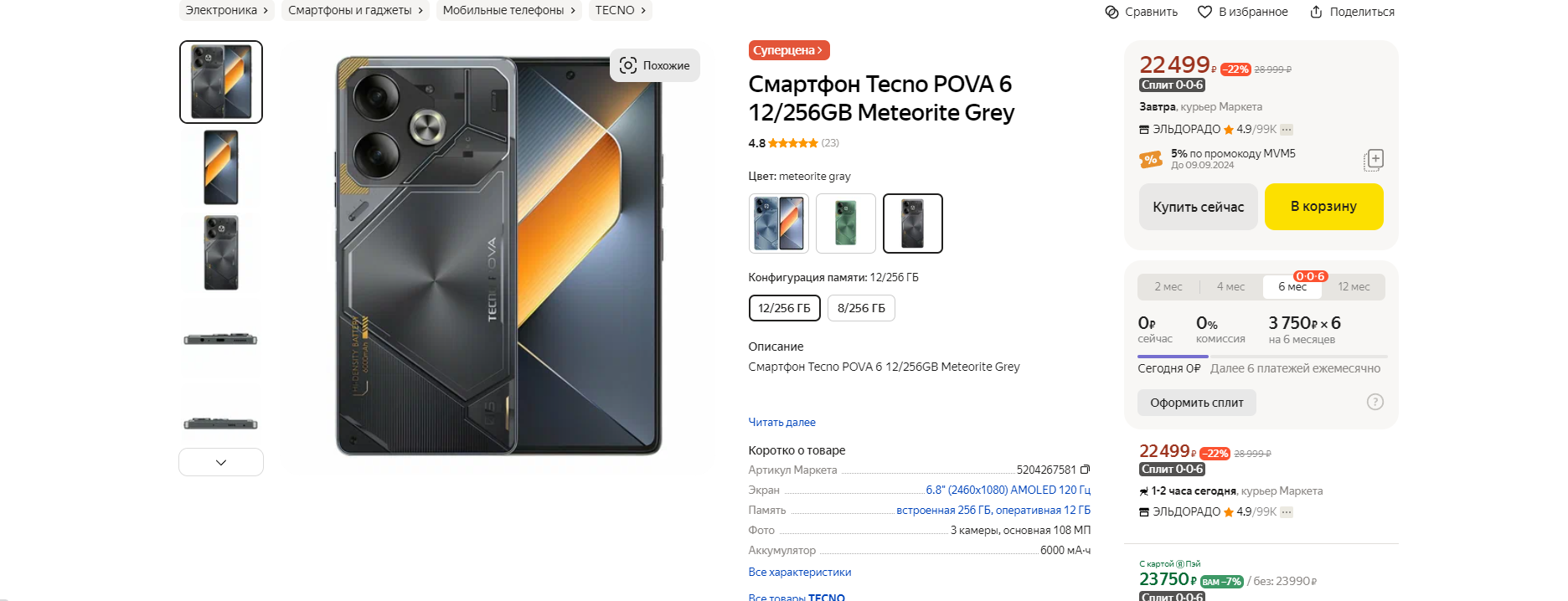Copy the Market article number
This screenshot has height=601, width=1568.
pyautogui.click(x=1086, y=470)
